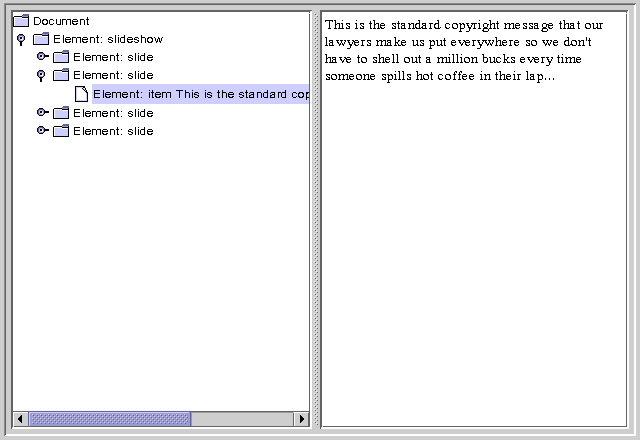Click the Document root folder icon
The height and width of the screenshot is (440, 640).
[x=21, y=21]
